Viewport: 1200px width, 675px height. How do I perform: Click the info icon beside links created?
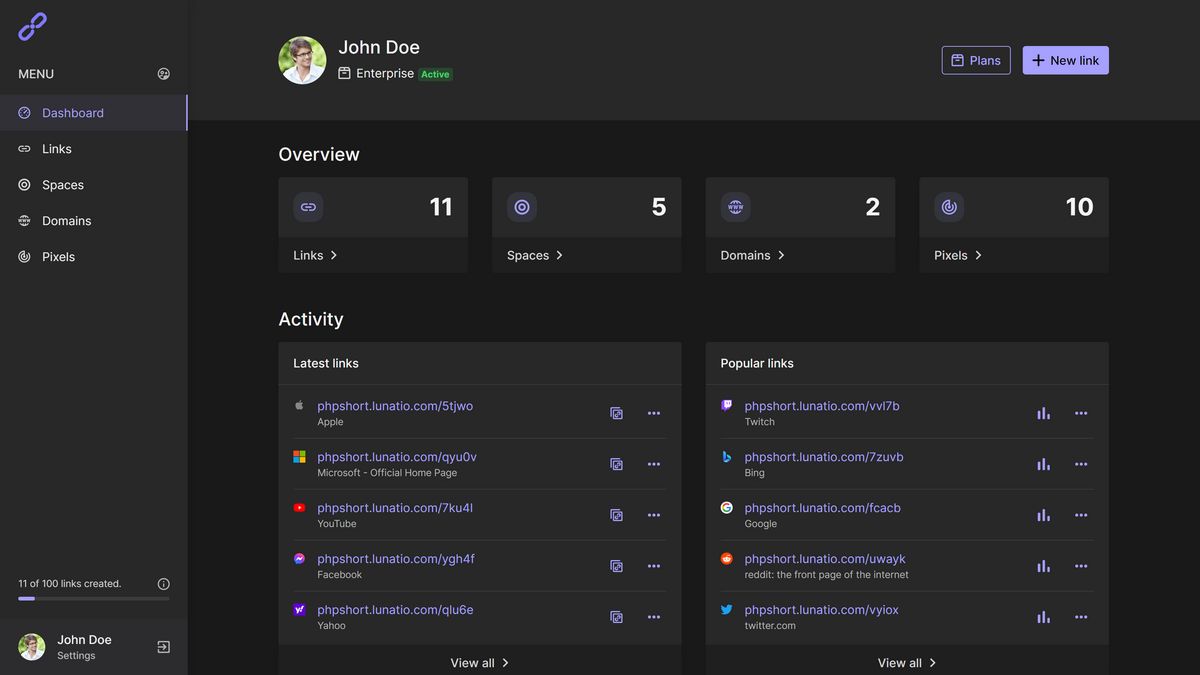[x=164, y=584]
